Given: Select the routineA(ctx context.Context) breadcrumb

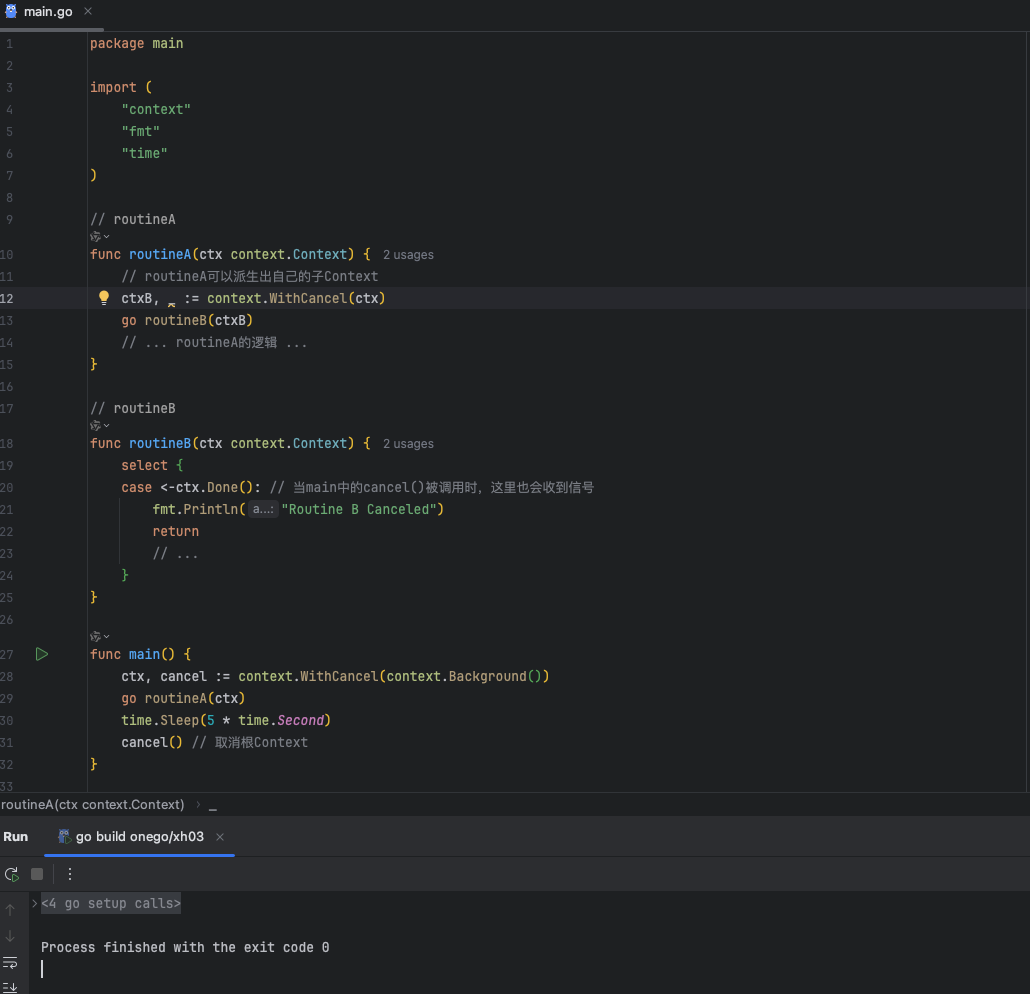Looking at the screenshot, I should [x=93, y=804].
